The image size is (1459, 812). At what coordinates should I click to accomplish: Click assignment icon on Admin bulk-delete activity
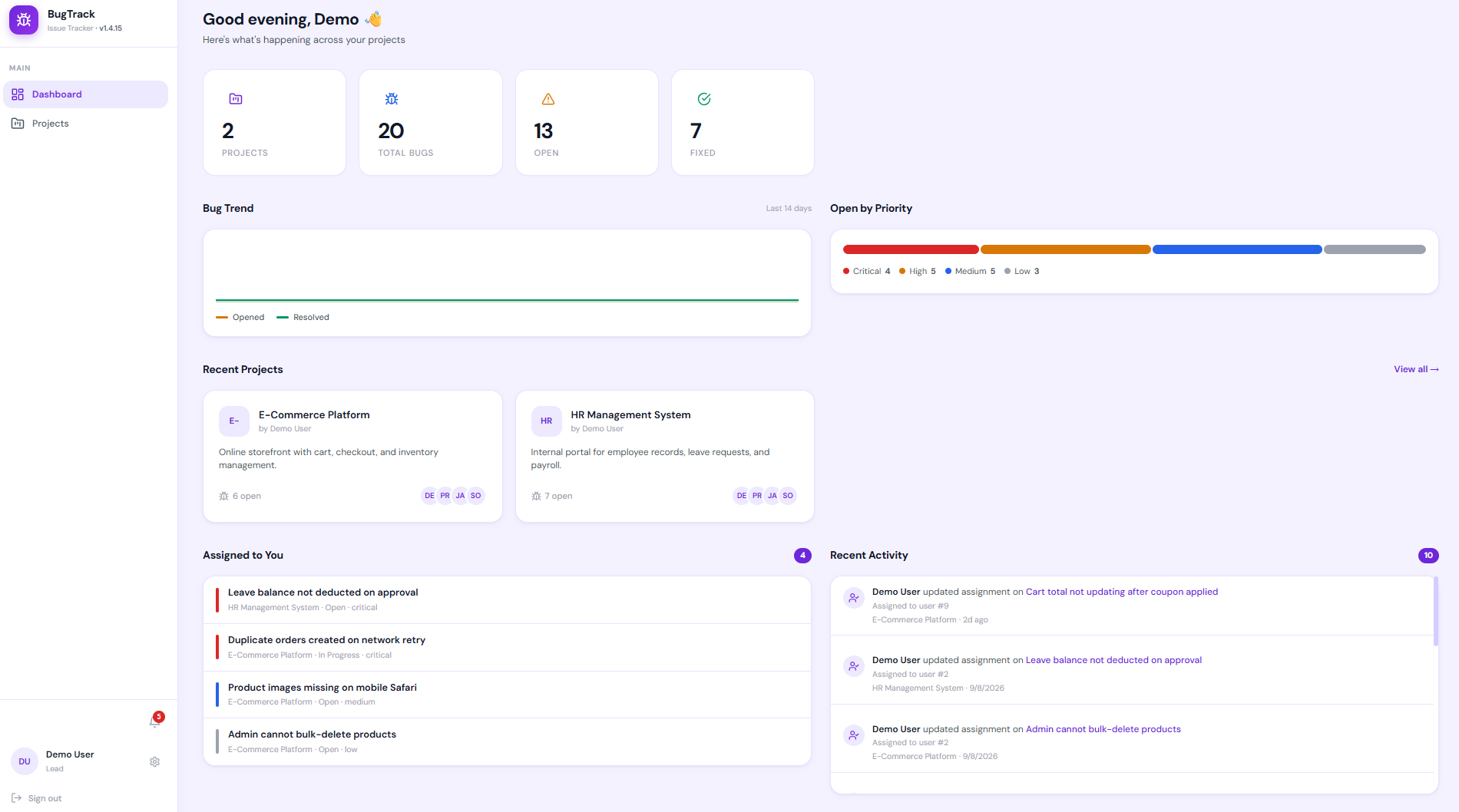(853, 735)
